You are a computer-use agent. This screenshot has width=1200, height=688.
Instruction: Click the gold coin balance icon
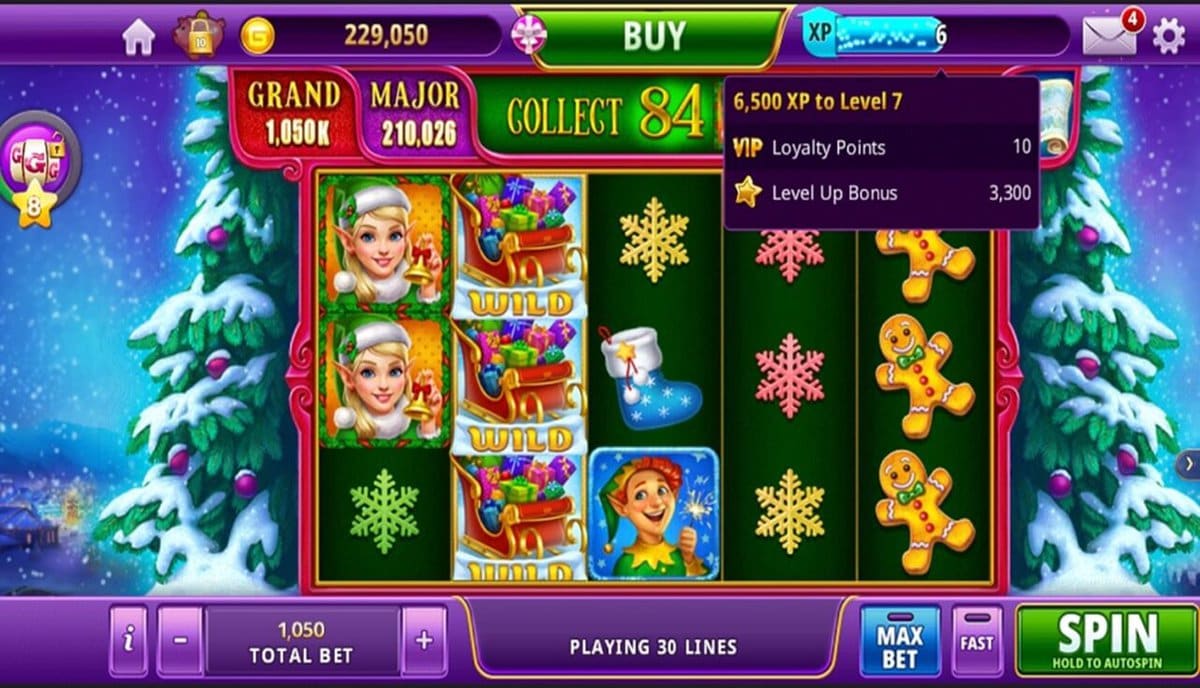pos(258,36)
